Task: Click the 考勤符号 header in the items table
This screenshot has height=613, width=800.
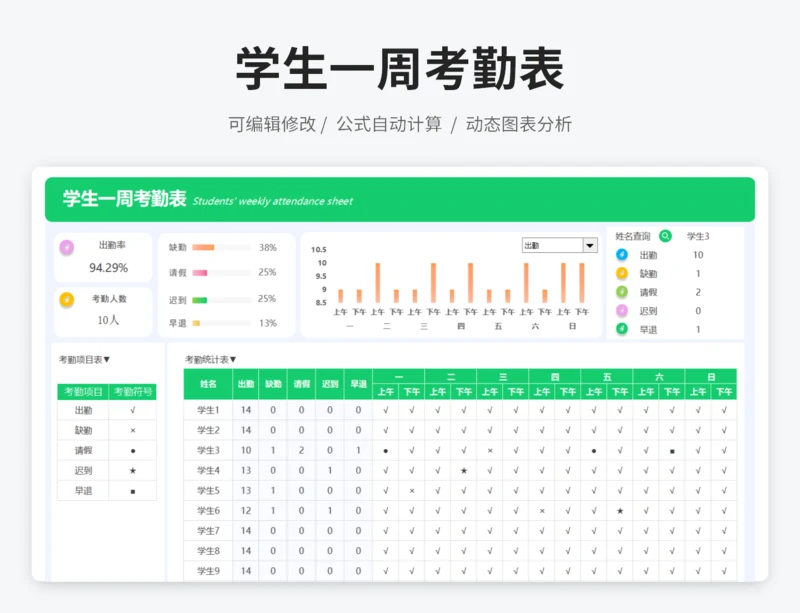Action: pyautogui.click(x=133, y=392)
